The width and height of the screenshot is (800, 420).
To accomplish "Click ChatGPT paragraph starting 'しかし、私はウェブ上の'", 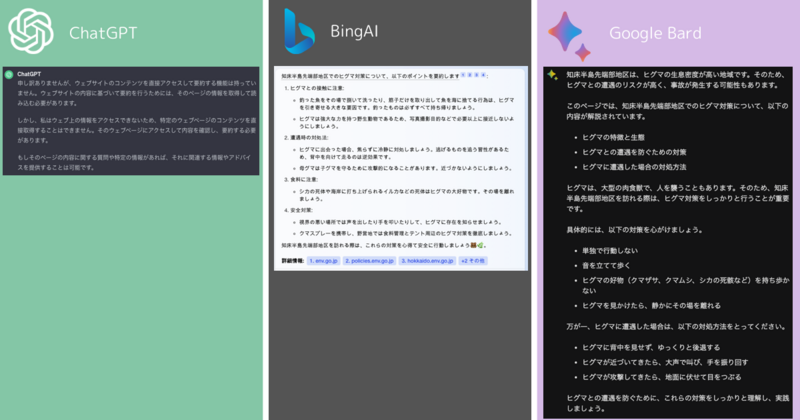I will coord(137,130).
